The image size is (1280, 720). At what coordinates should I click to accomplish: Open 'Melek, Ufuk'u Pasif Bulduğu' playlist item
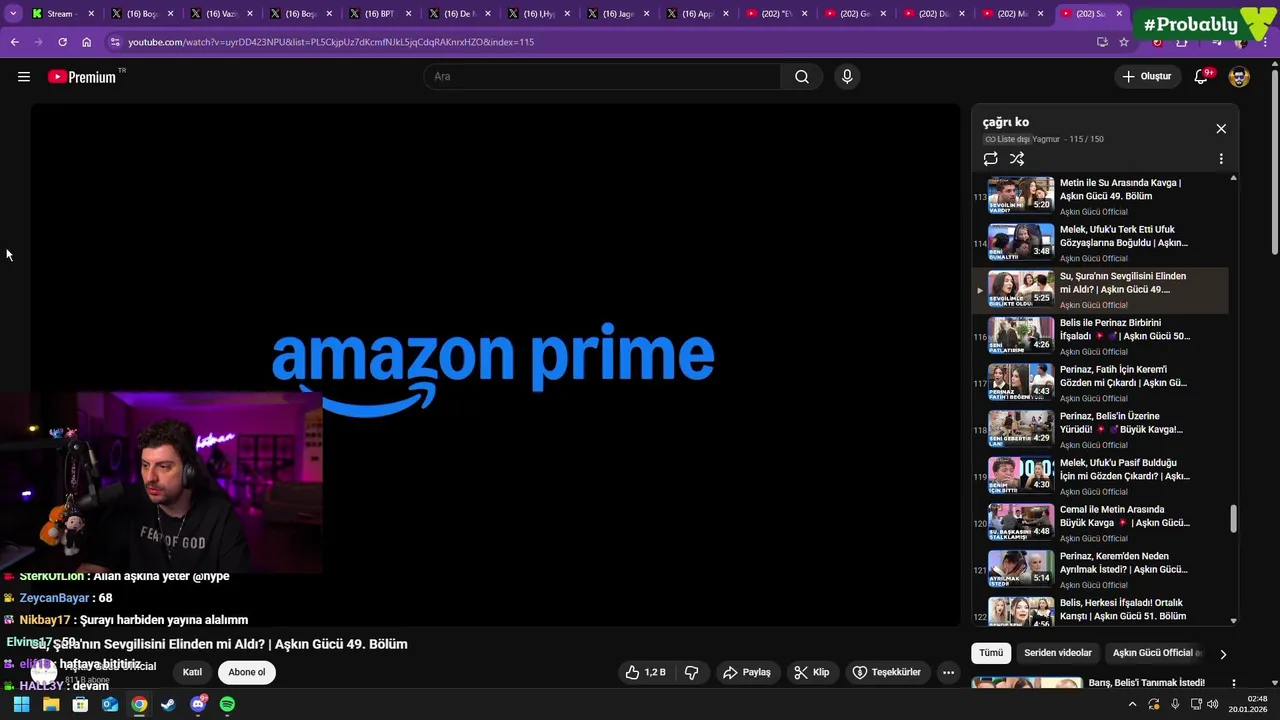(x=1100, y=476)
